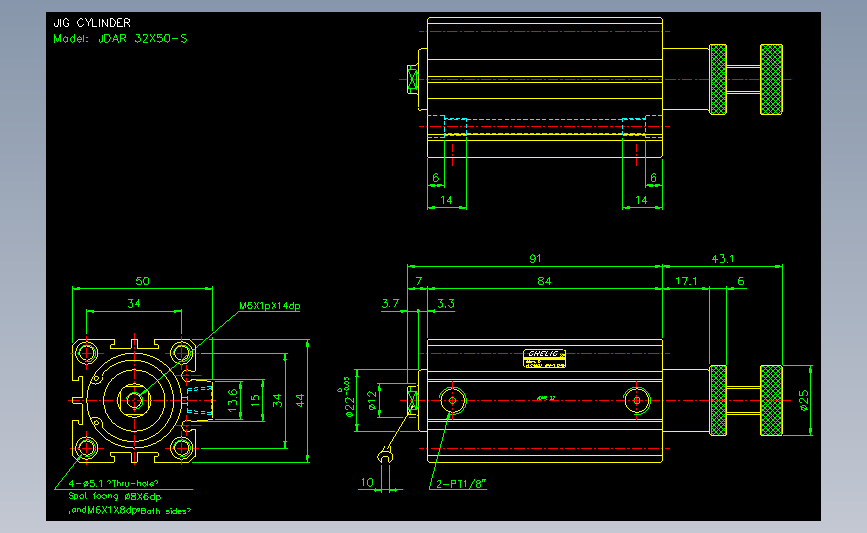Image resolution: width=867 pixels, height=533 pixels.
Task: Pick the M6X1pX14dp thread callout
Action: [269, 306]
